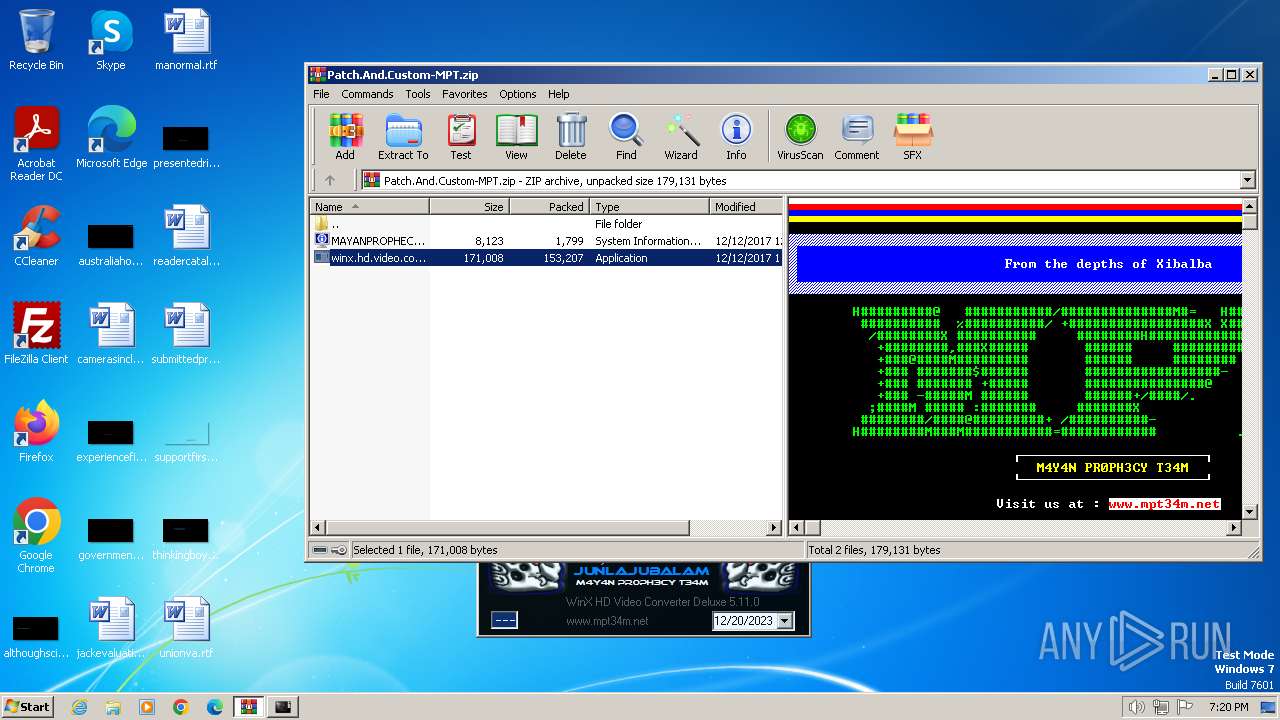
Task: Open the Favorites menu
Action: pyautogui.click(x=465, y=94)
